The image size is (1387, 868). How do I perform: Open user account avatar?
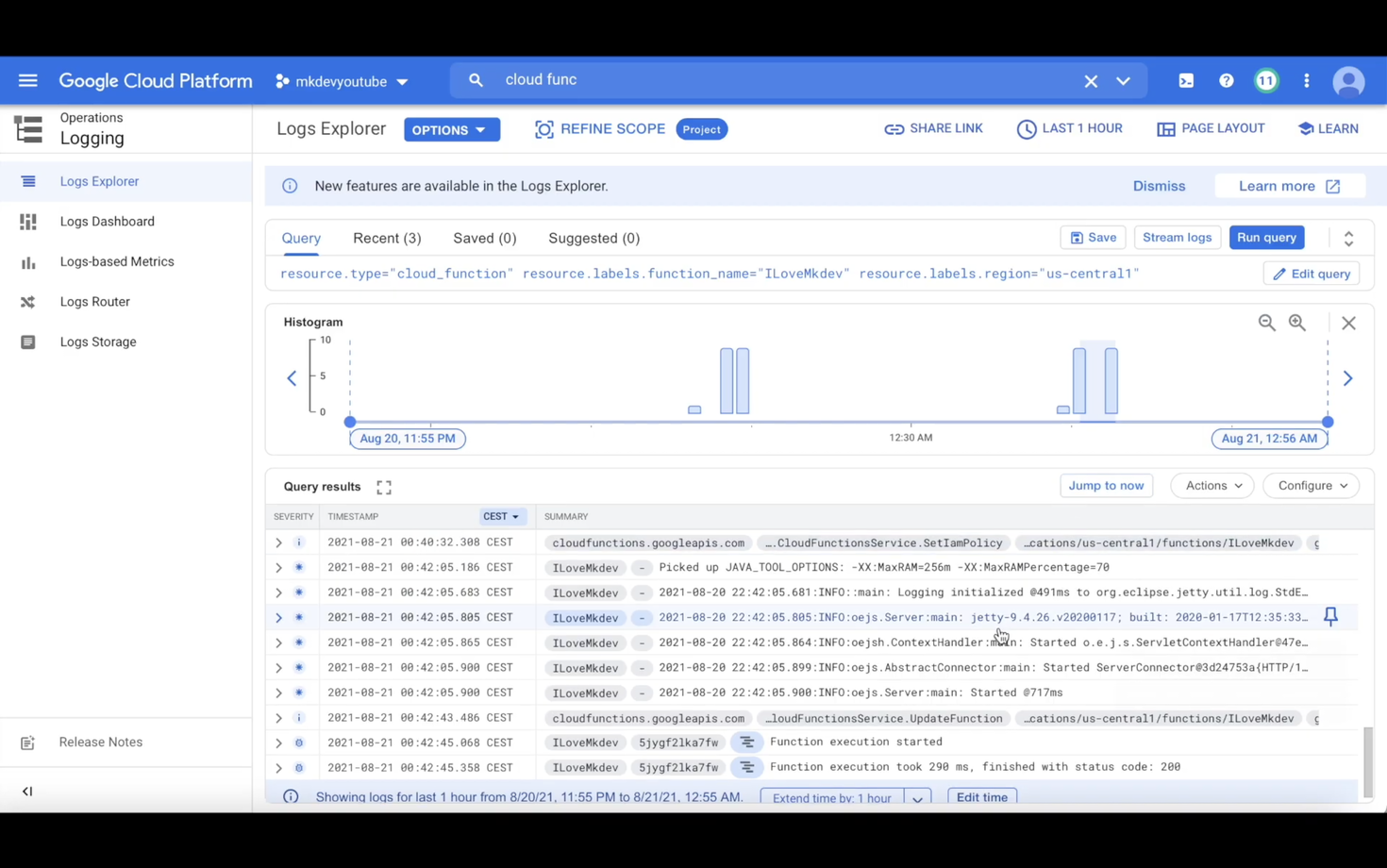[x=1348, y=81]
